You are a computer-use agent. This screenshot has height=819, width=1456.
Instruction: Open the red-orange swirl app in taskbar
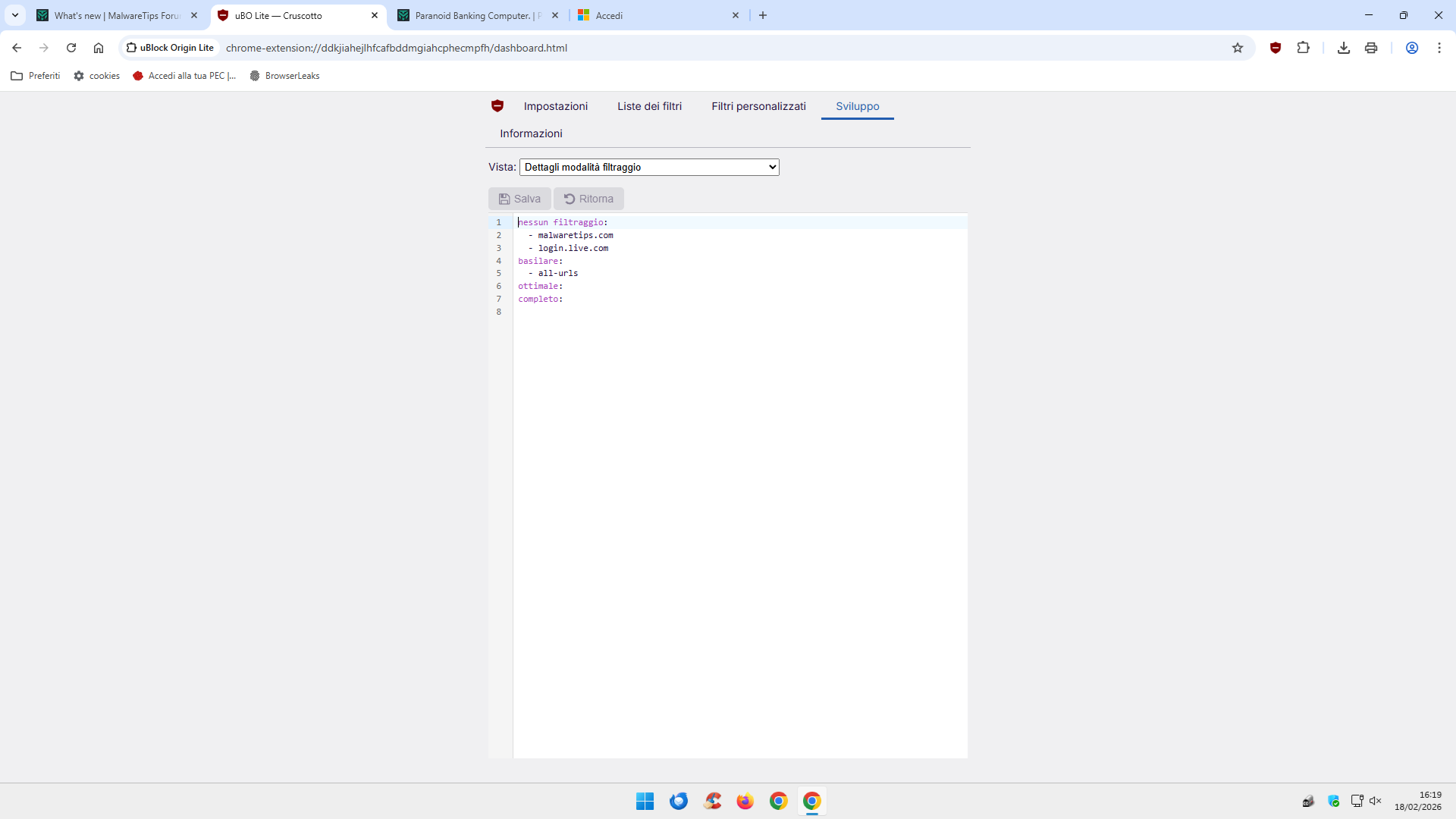712,801
